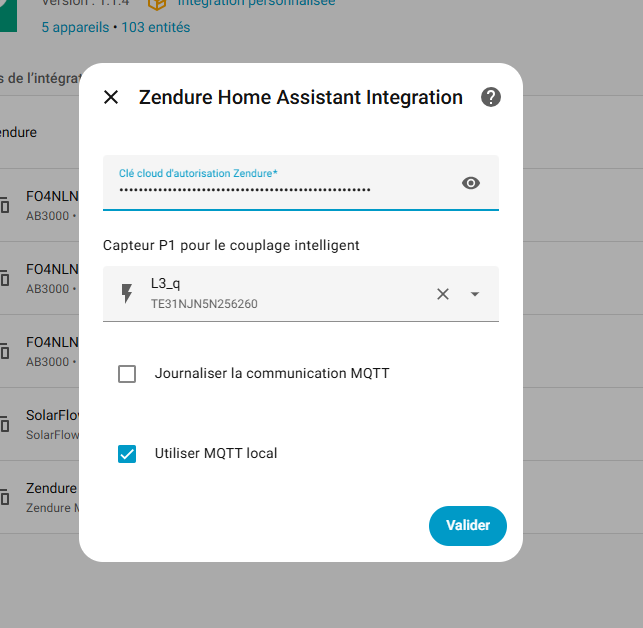
Task: Expand the P1 sensor dropdown arrow
Action: tap(475, 294)
